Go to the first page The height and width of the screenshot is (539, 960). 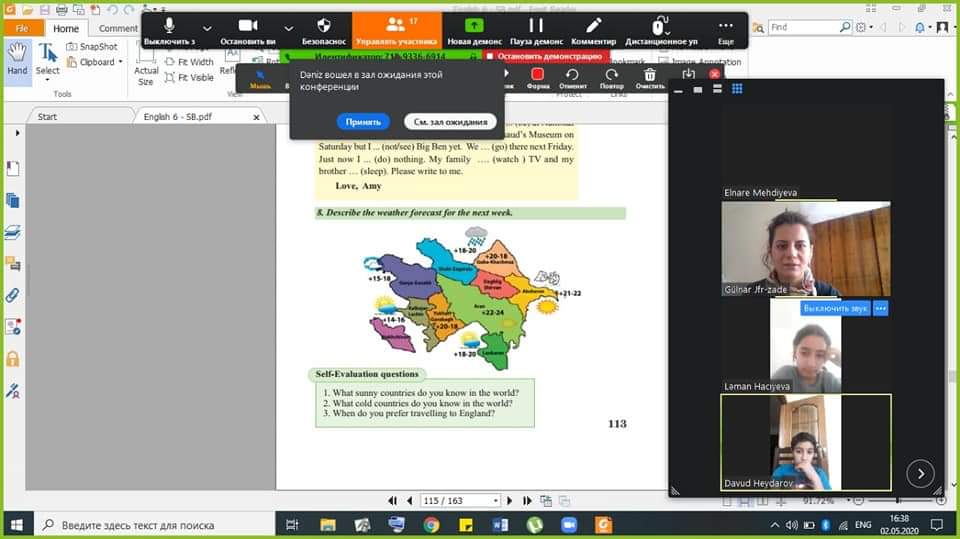(392, 500)
